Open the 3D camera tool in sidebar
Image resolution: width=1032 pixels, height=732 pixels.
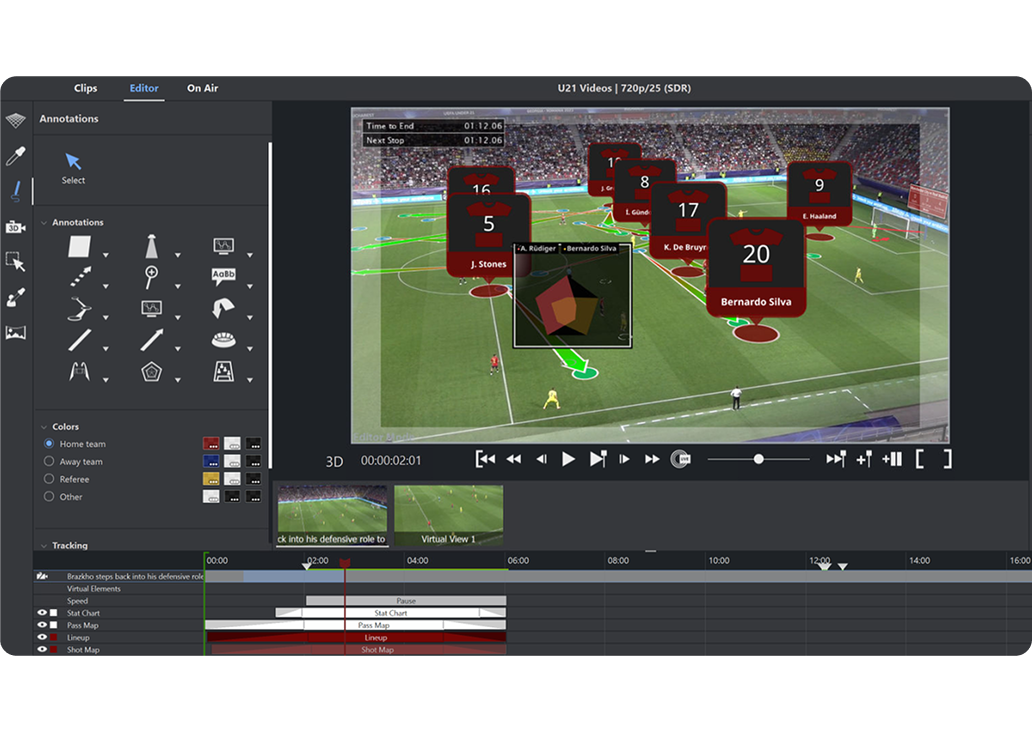click(15, 227)
